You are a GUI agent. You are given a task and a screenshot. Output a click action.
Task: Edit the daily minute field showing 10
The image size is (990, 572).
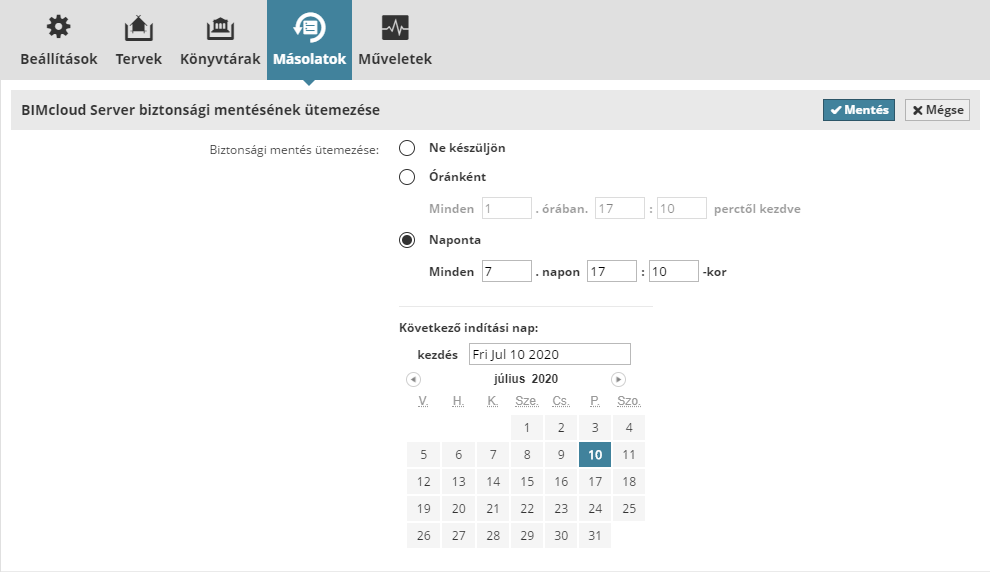coord(674,271)
